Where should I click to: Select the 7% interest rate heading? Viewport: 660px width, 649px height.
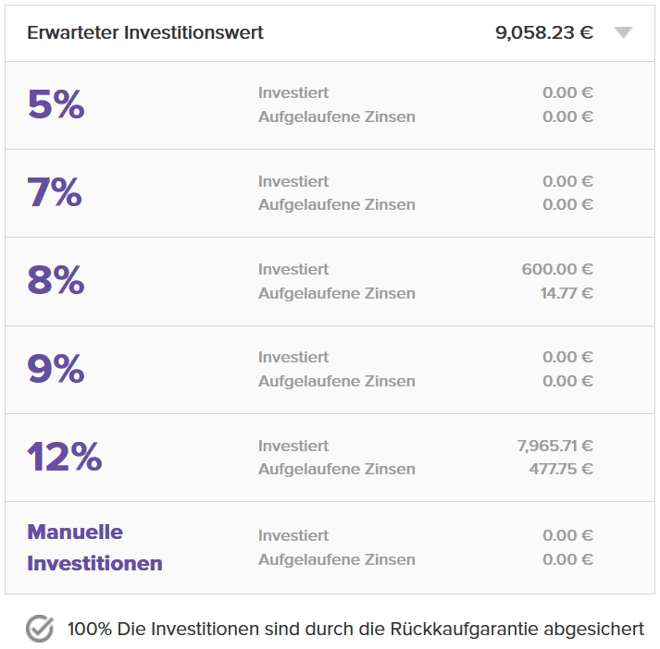pyautogui.click(x=55, y=193)
